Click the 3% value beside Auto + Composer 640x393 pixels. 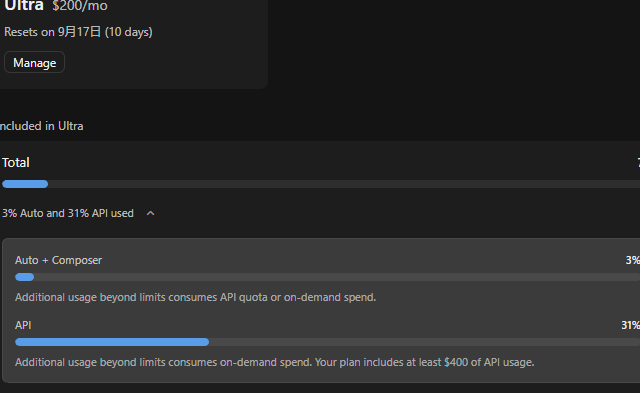[x=633, y=260]
